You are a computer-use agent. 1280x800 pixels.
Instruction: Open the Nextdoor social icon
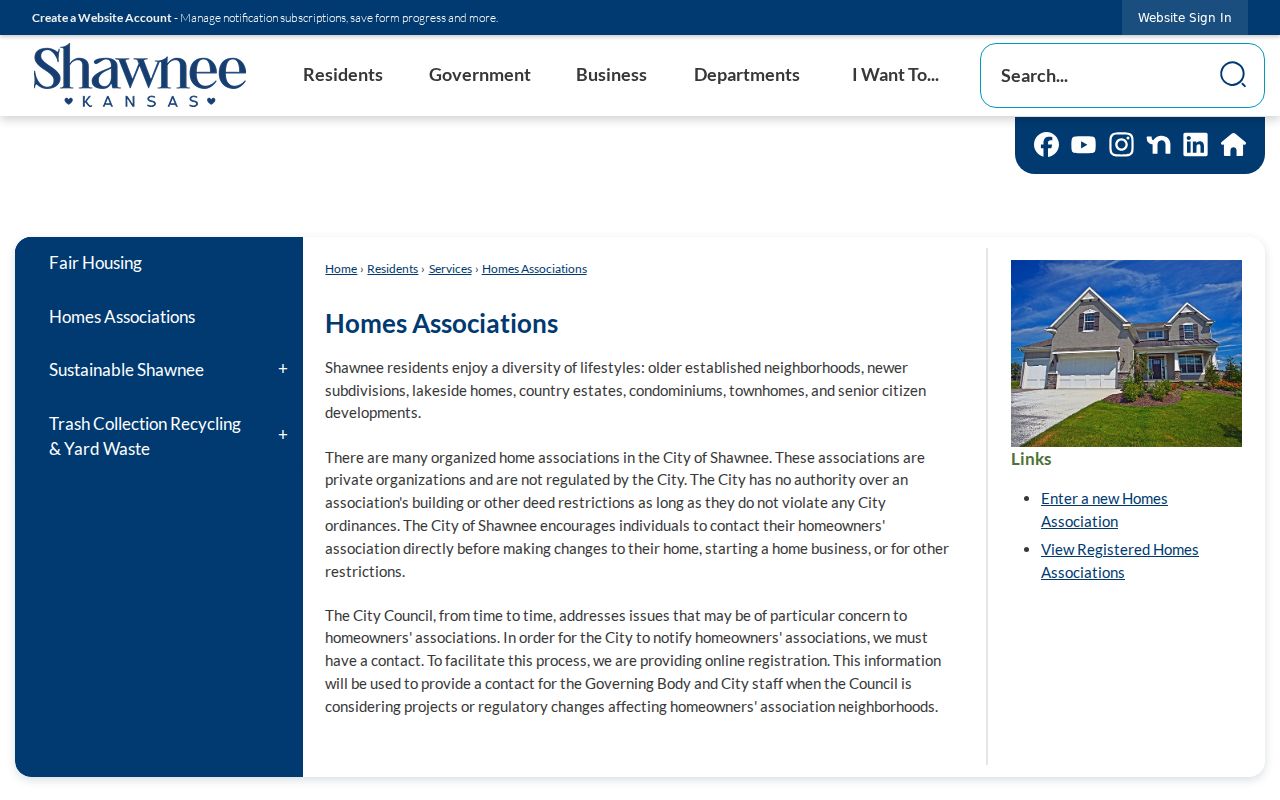(1158, 145)
